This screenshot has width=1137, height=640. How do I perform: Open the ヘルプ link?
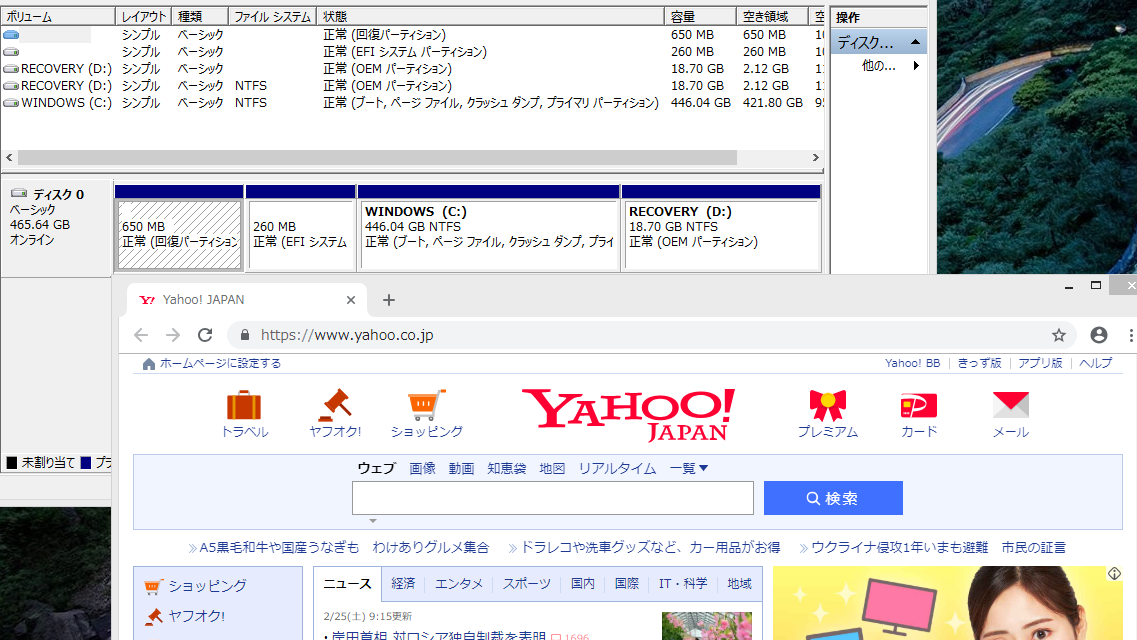pyautogui.click(x=1096, y=363)
